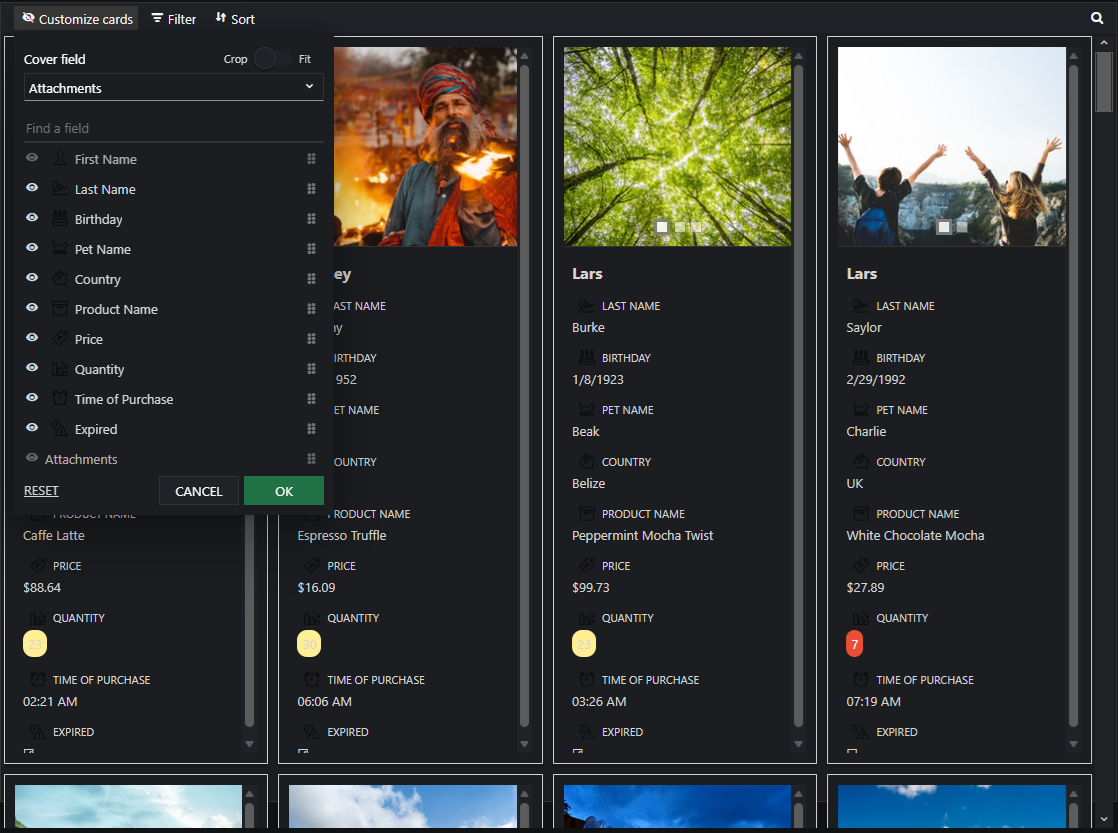Click the Quantity chart icon in list
This screenshot has height=833, width=1118.
point(60,369)
